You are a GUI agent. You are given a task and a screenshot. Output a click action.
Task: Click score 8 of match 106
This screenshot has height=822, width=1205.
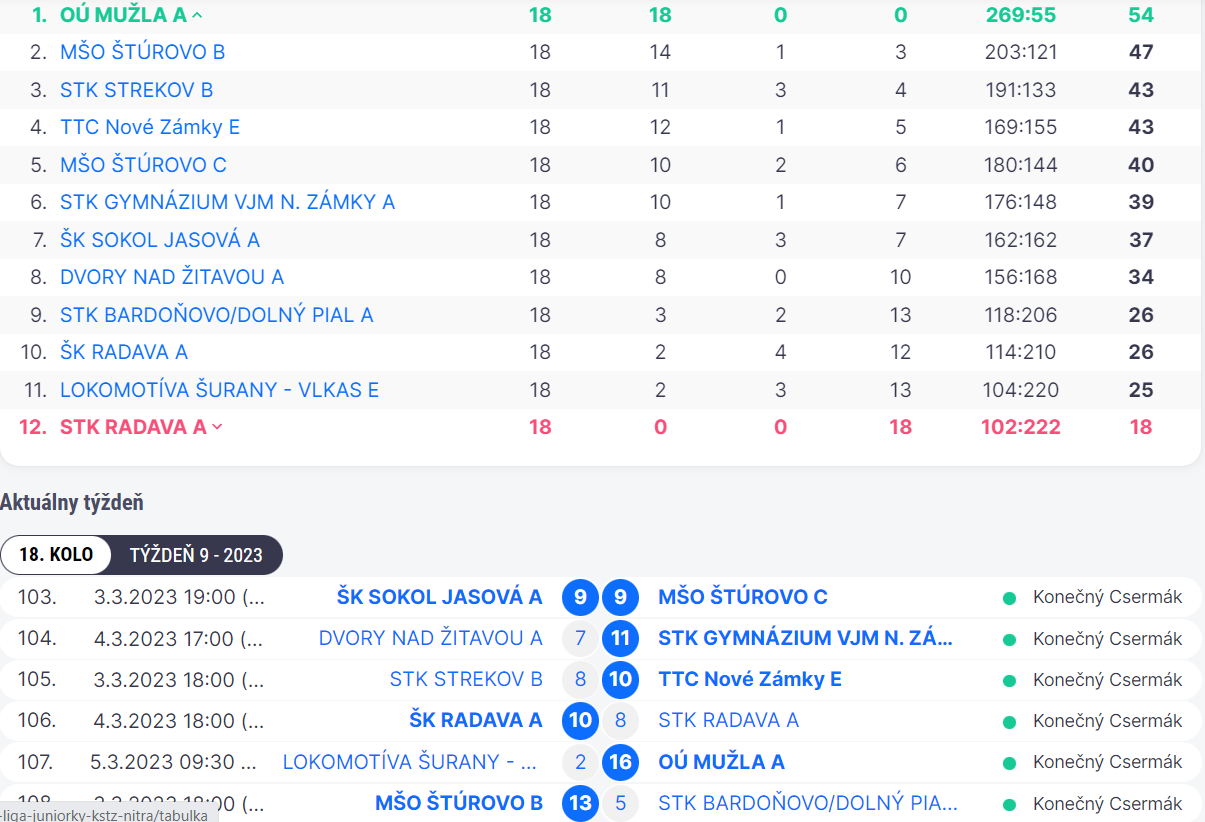[620, 721]
